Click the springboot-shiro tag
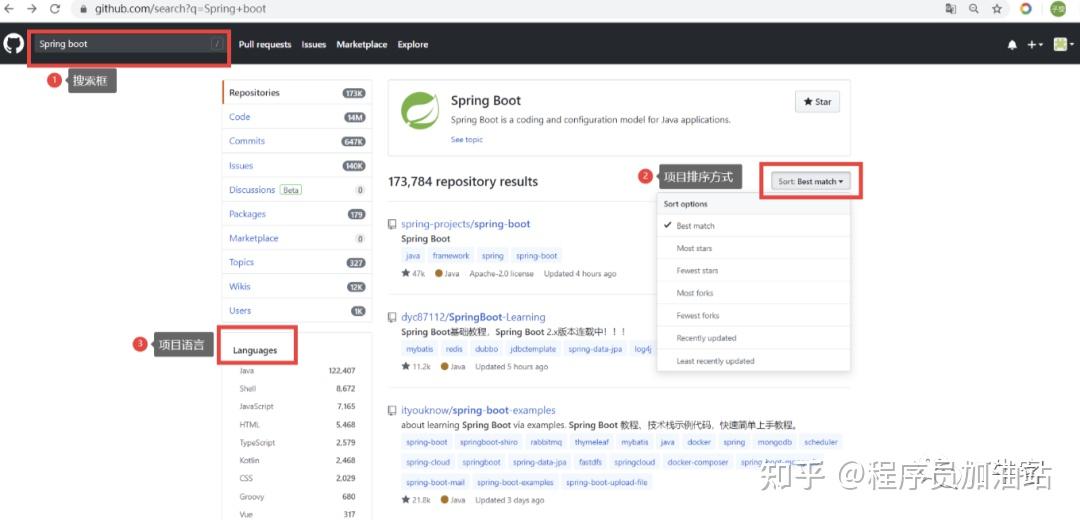 (x=488, y=443)
